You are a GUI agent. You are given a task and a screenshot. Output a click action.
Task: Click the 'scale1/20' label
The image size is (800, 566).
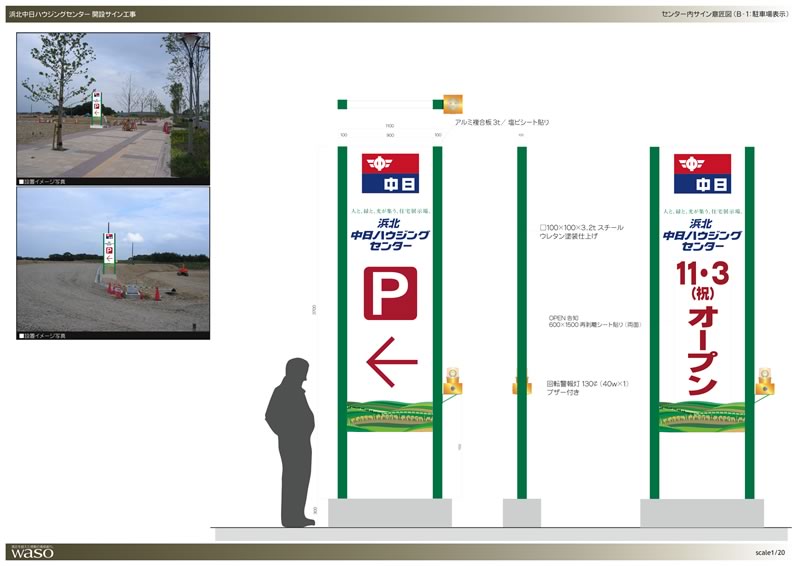tap(770, 552)
